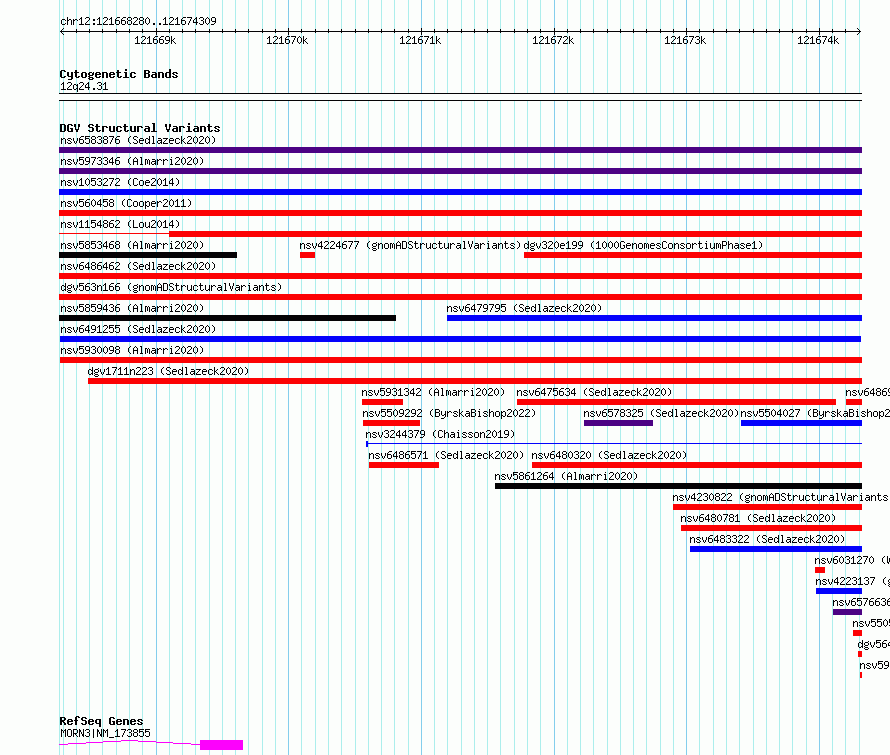This screenshot has width=890, height=755.
Task: Click the black bar of nsv5853468
Action: pyautogui.click(x=148, y=255)
